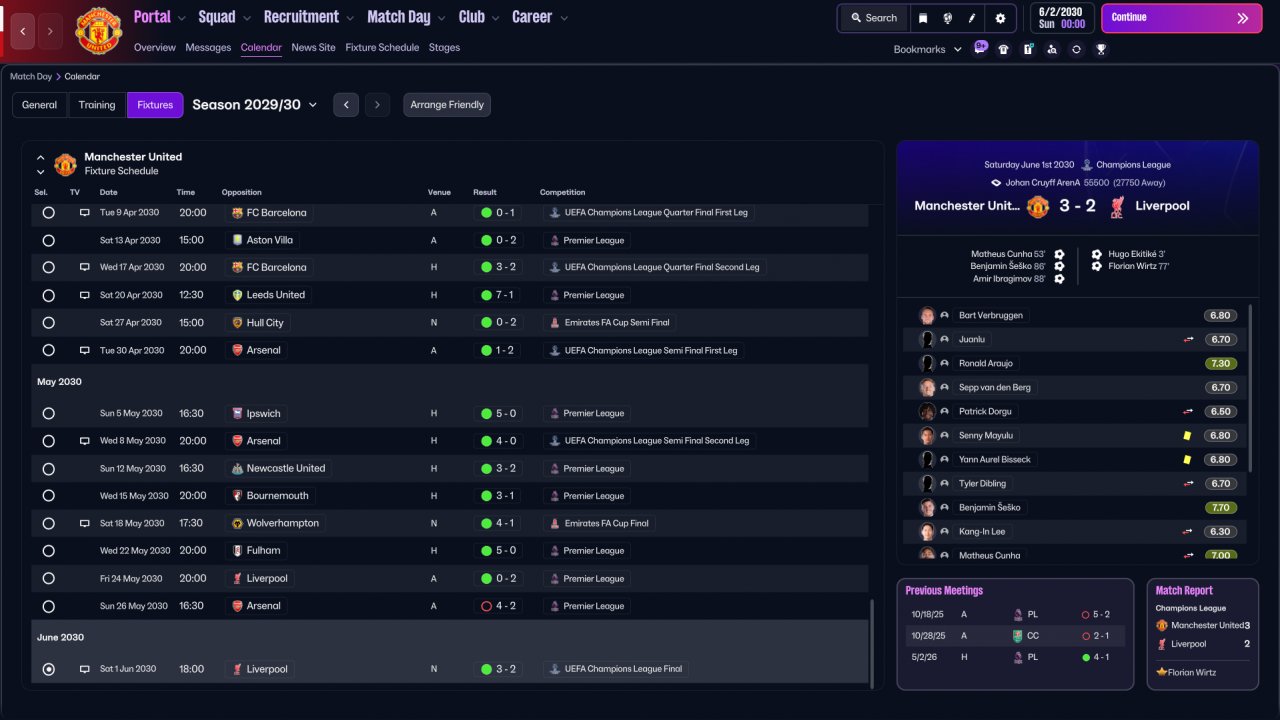Click the Manchester United crest in the header
1280x720 pixels.
tap(98, 31)
